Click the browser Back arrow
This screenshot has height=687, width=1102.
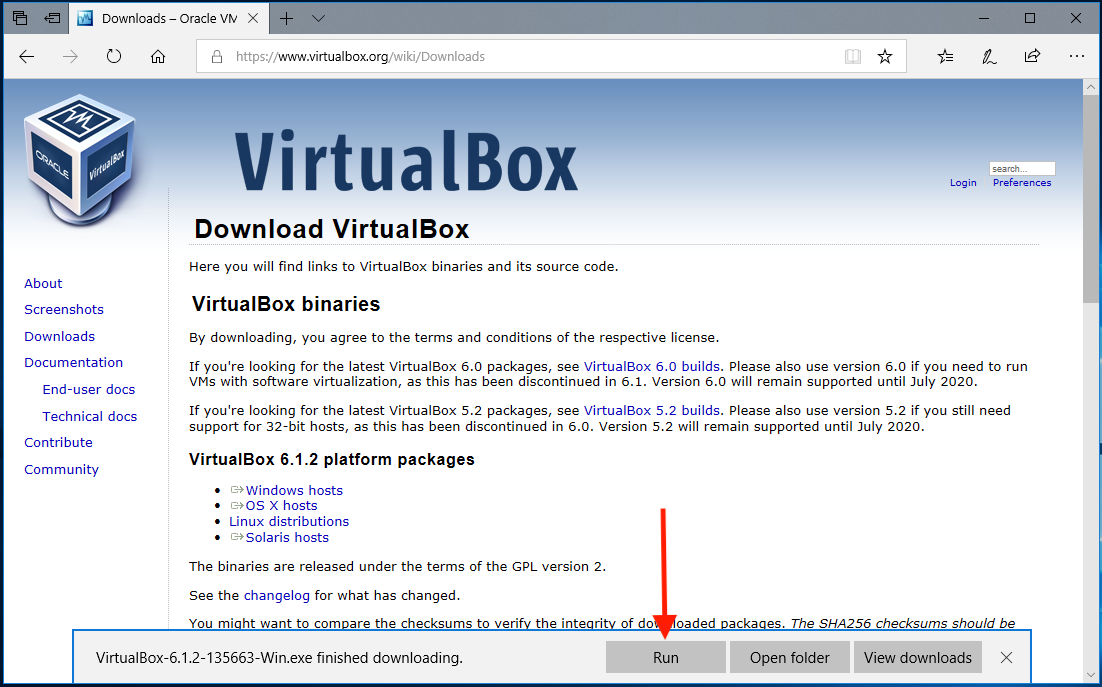point(27,57)
